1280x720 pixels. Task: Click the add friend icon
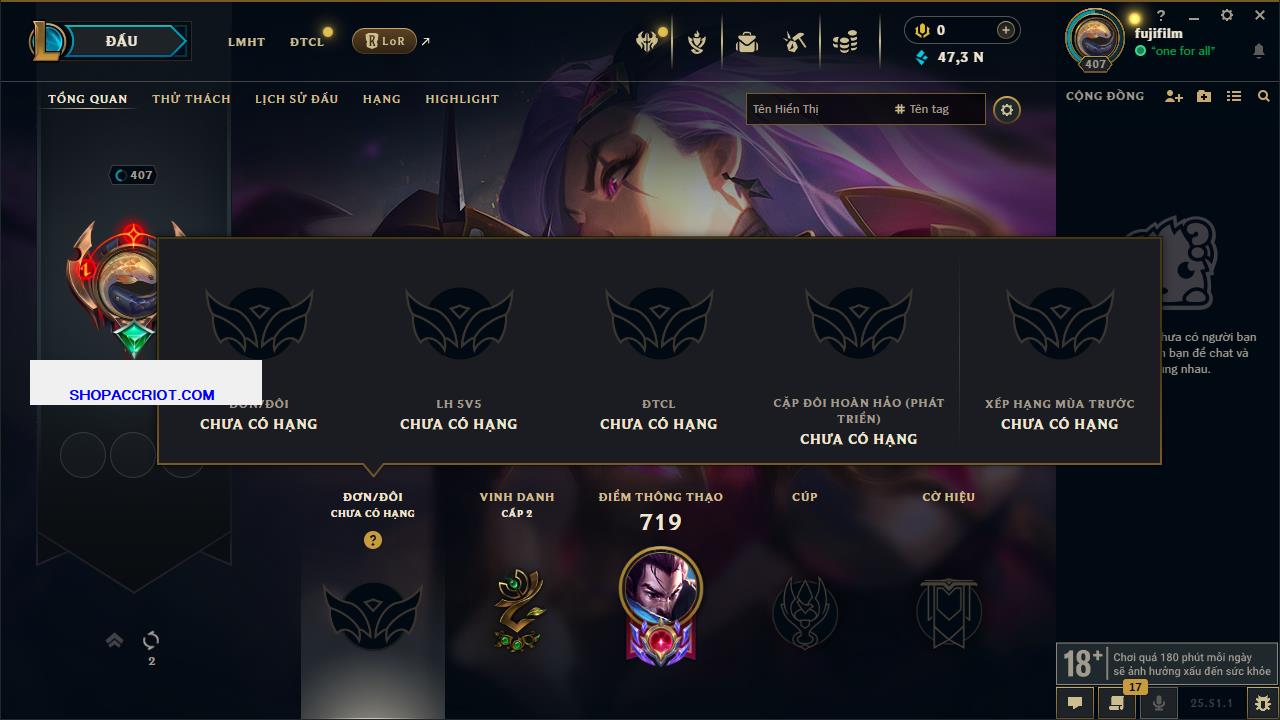coord(1174,96)
